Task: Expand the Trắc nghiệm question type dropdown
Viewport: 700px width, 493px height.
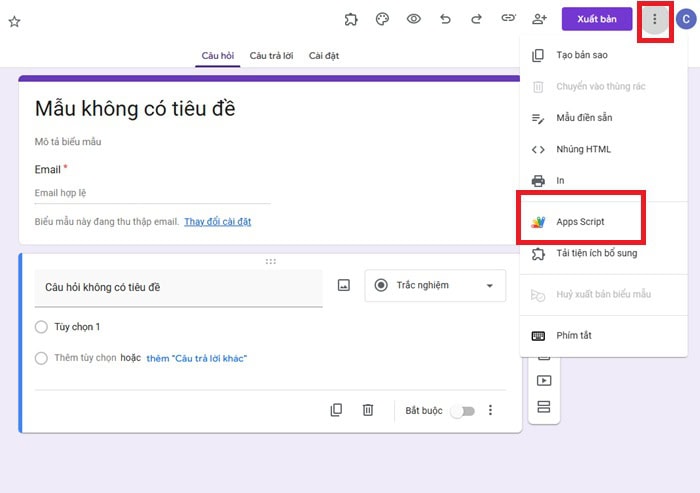Action: pos(435,285)
